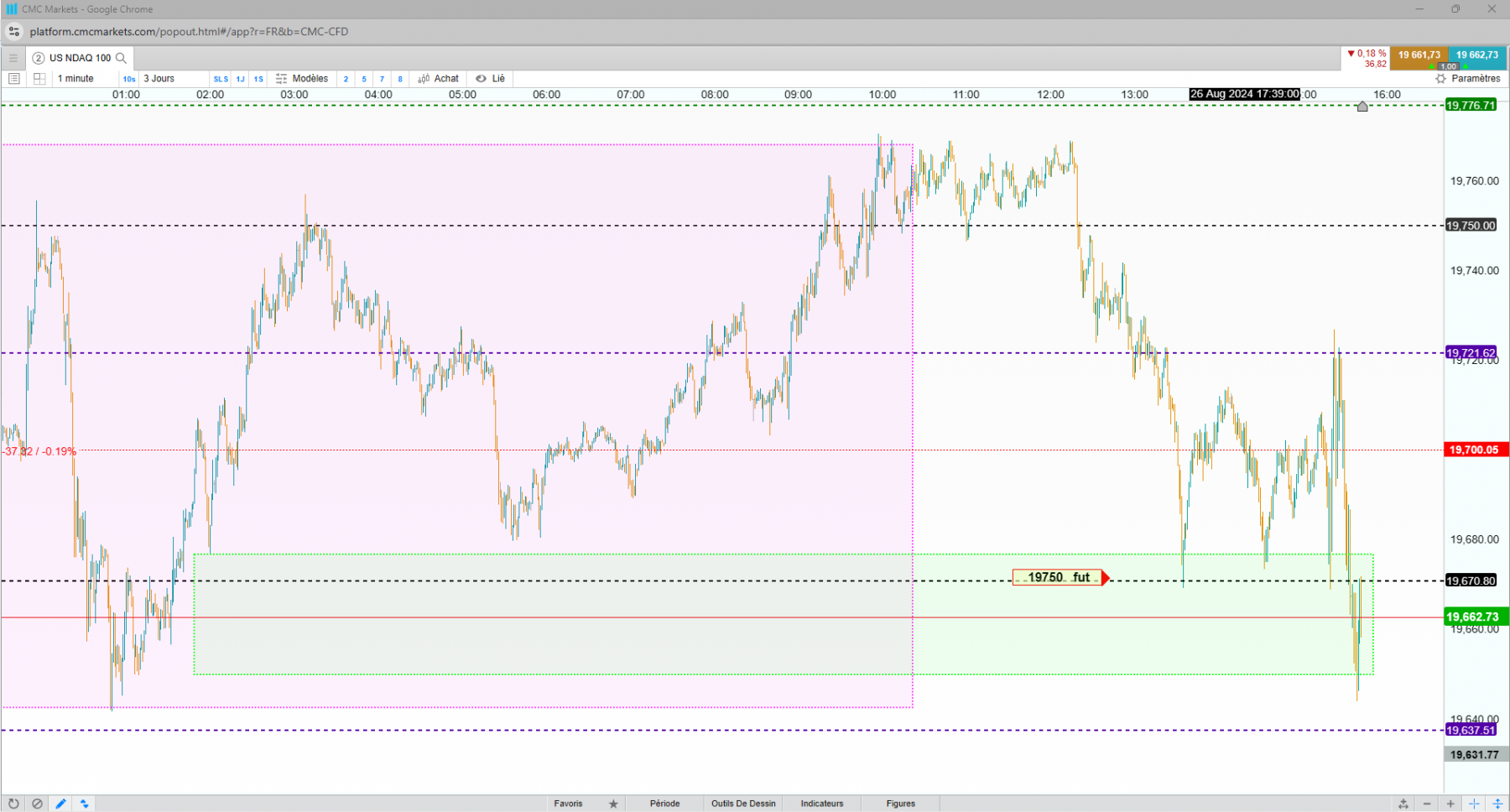Image resolution: width=1510 pixels, height=812 pixels.
Task: Click the star favorites icon
Action: tap(613, 804)
